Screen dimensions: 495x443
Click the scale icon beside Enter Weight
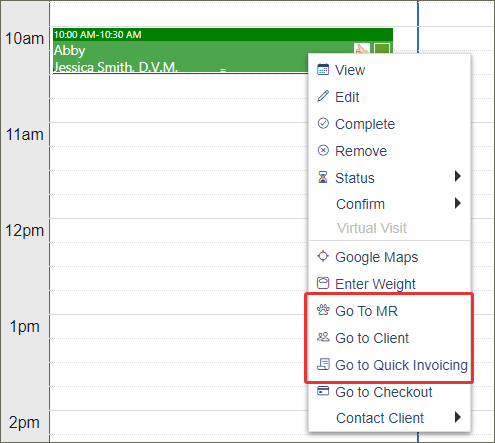pos(323,283)
